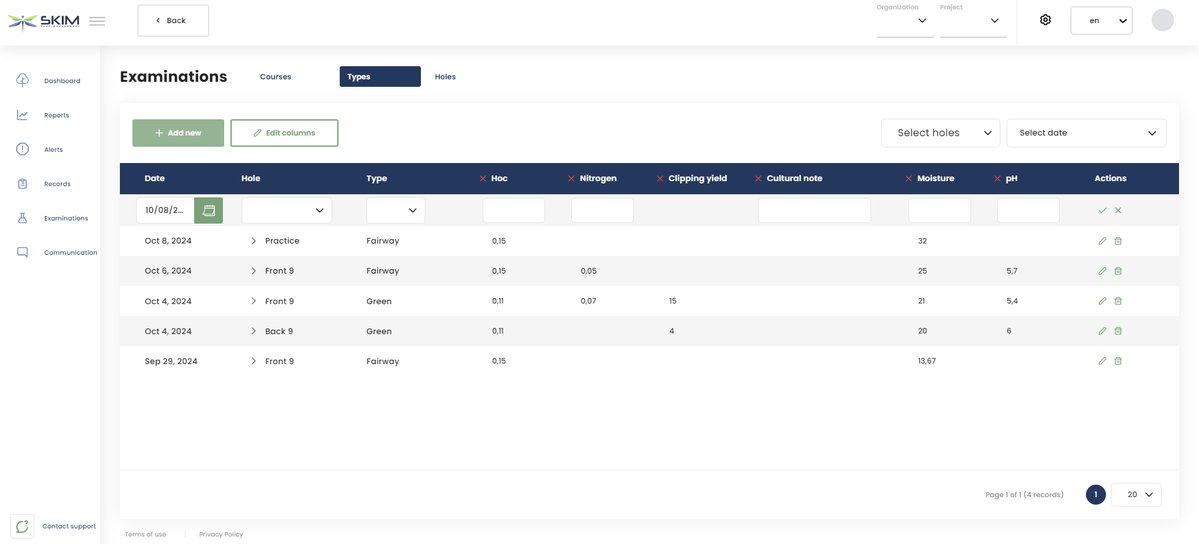Open the settings gear icon

[1045, 20]
